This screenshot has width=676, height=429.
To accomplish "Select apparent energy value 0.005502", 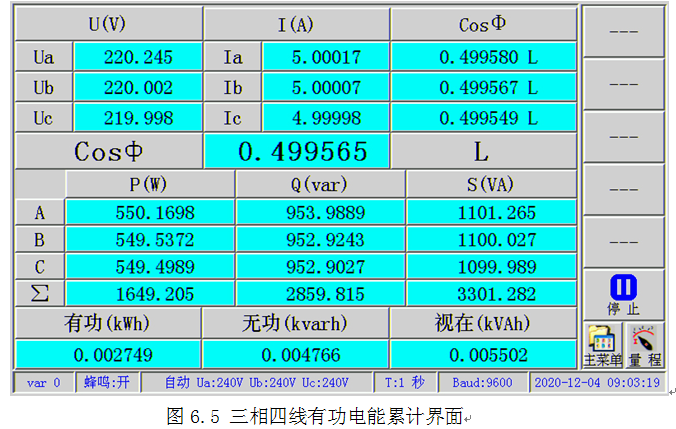I will tap(483, 354).
